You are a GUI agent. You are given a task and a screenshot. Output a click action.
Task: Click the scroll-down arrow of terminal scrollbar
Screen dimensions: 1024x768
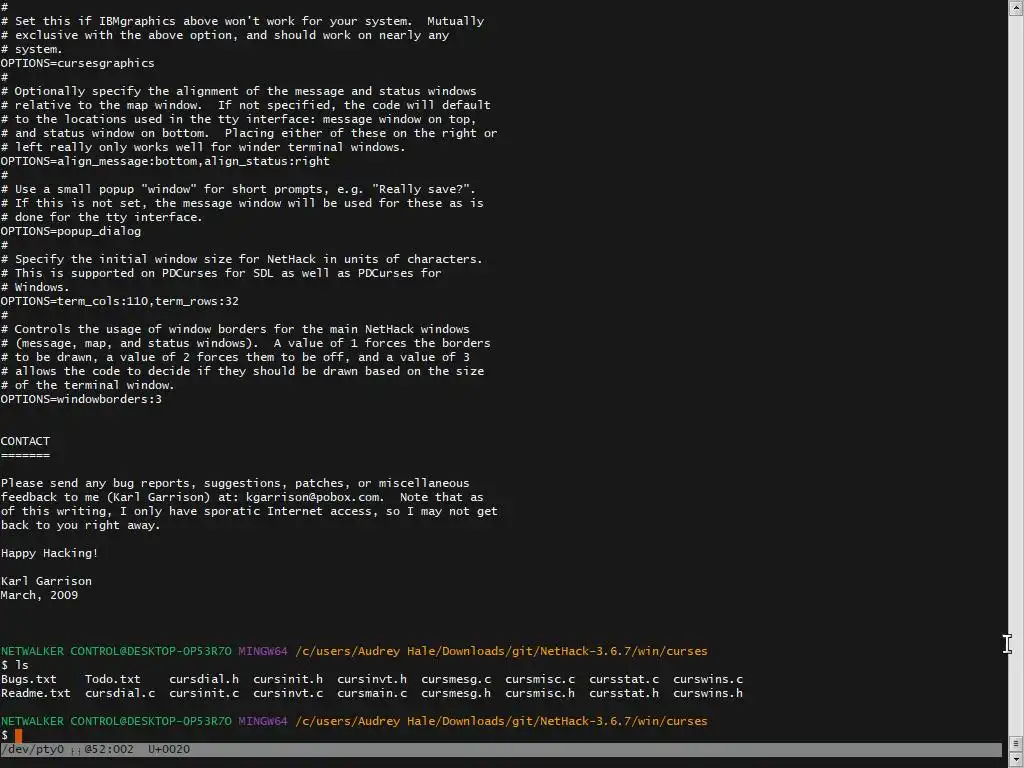click(x=1016, y=758)
